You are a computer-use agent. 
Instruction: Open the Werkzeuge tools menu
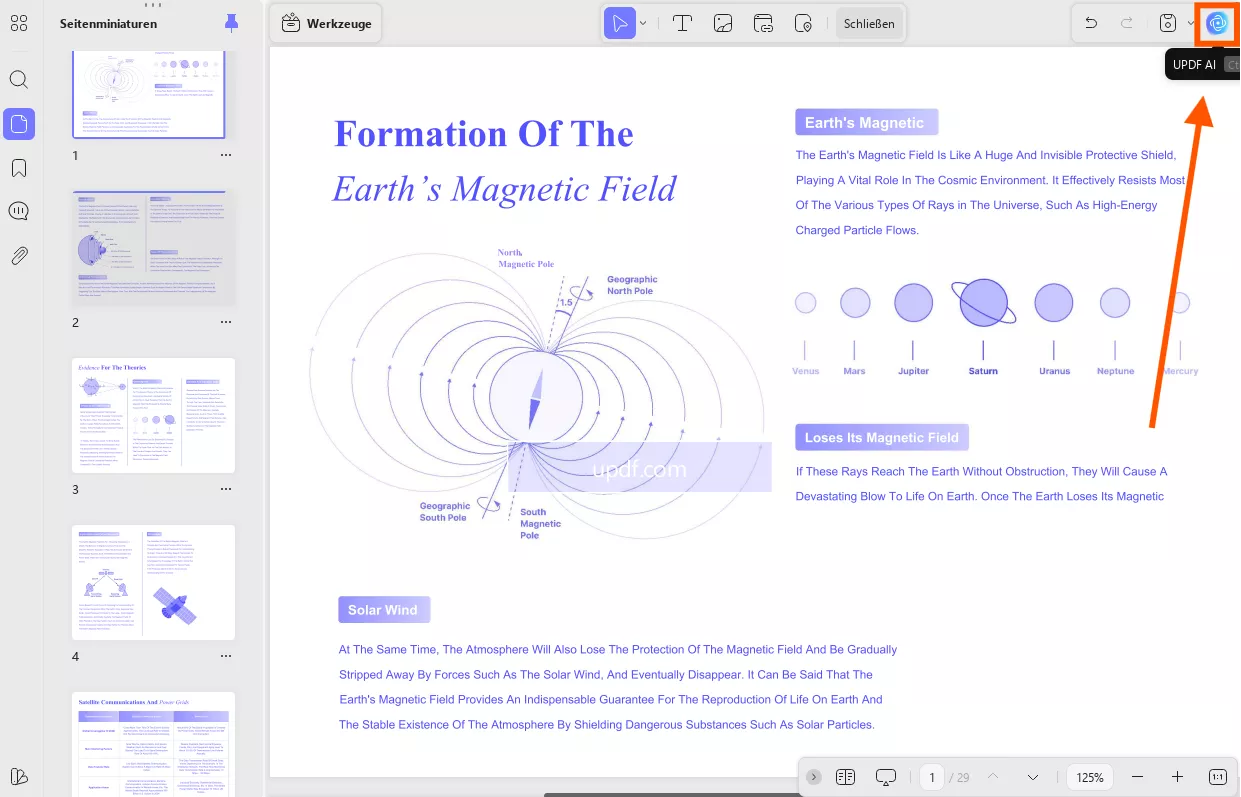click(x=326, y=23)
